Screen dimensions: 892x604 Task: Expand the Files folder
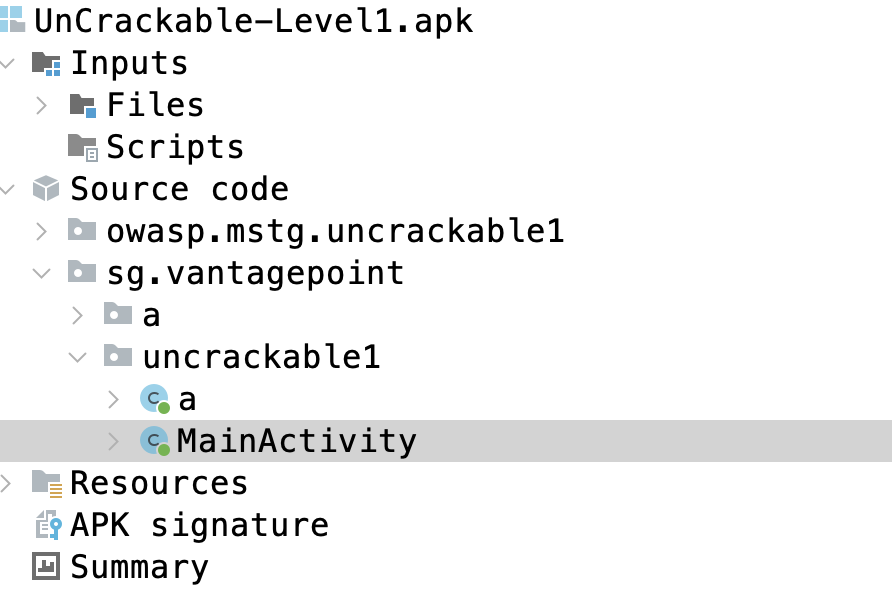point(42,105)
